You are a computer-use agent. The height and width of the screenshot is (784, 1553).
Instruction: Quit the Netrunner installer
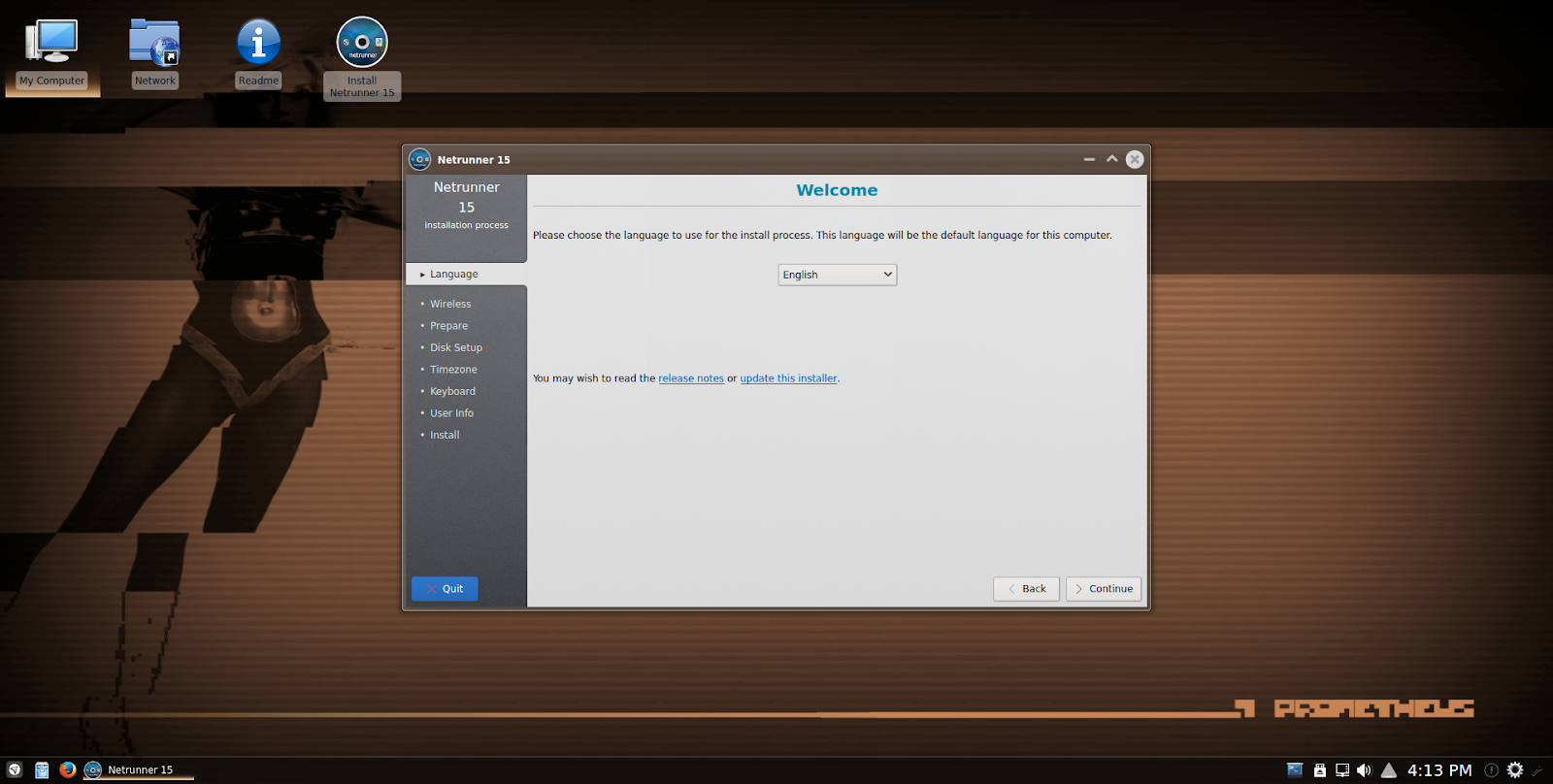(x=445, y=589)
